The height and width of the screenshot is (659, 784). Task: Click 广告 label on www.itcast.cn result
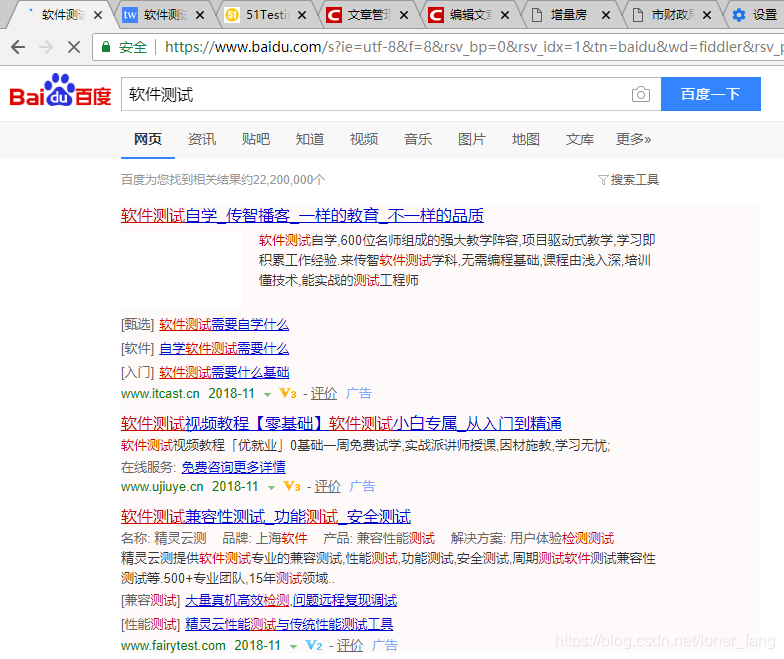coord(360,394)
